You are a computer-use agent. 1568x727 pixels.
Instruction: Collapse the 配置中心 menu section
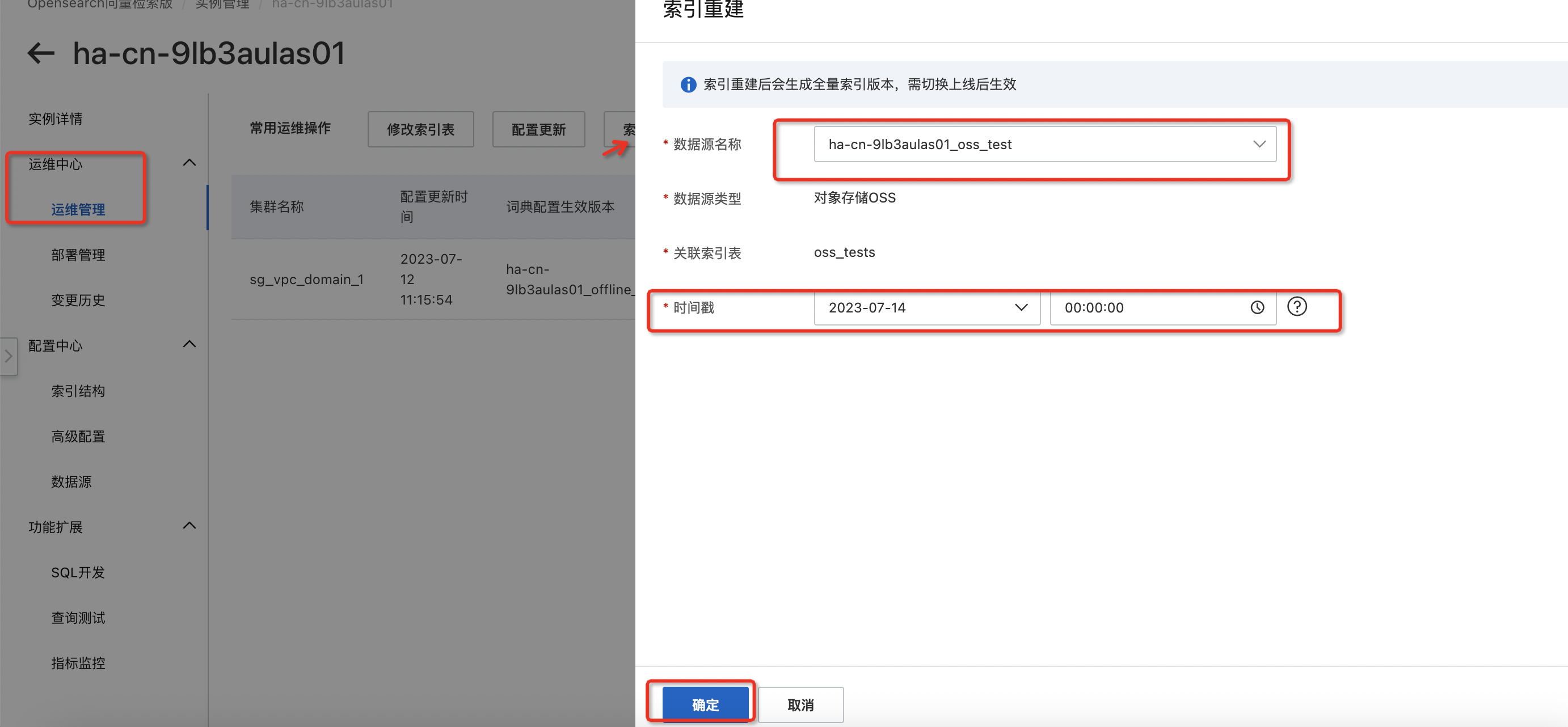coord(189,344)
